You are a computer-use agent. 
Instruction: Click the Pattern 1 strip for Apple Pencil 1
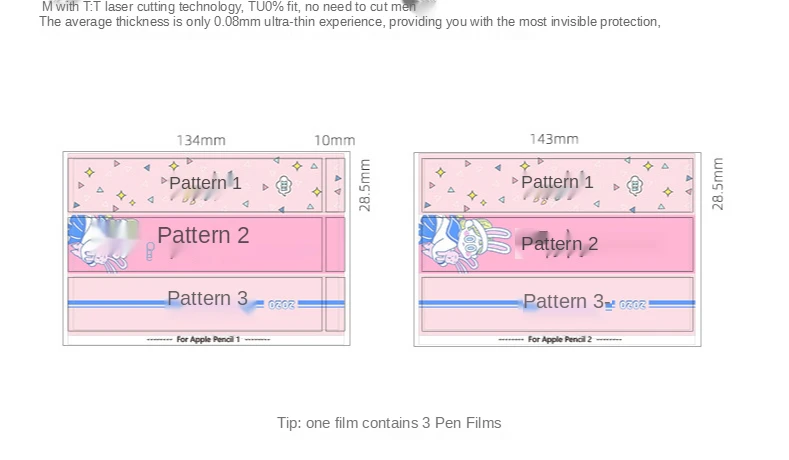195,185
